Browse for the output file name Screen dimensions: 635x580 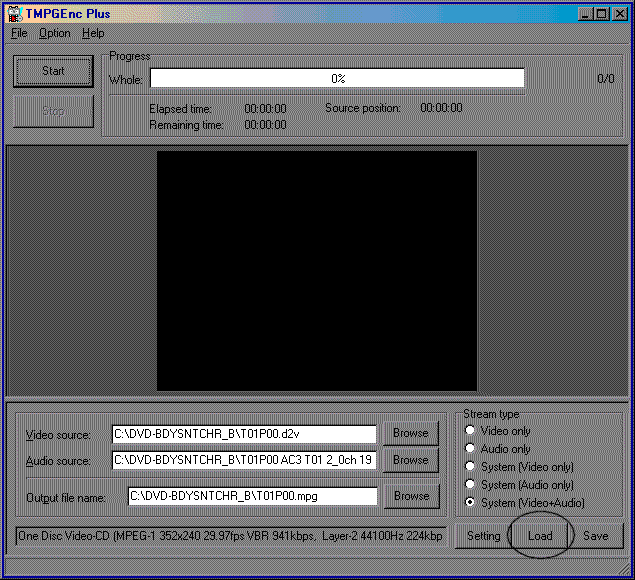click(411, 496)
